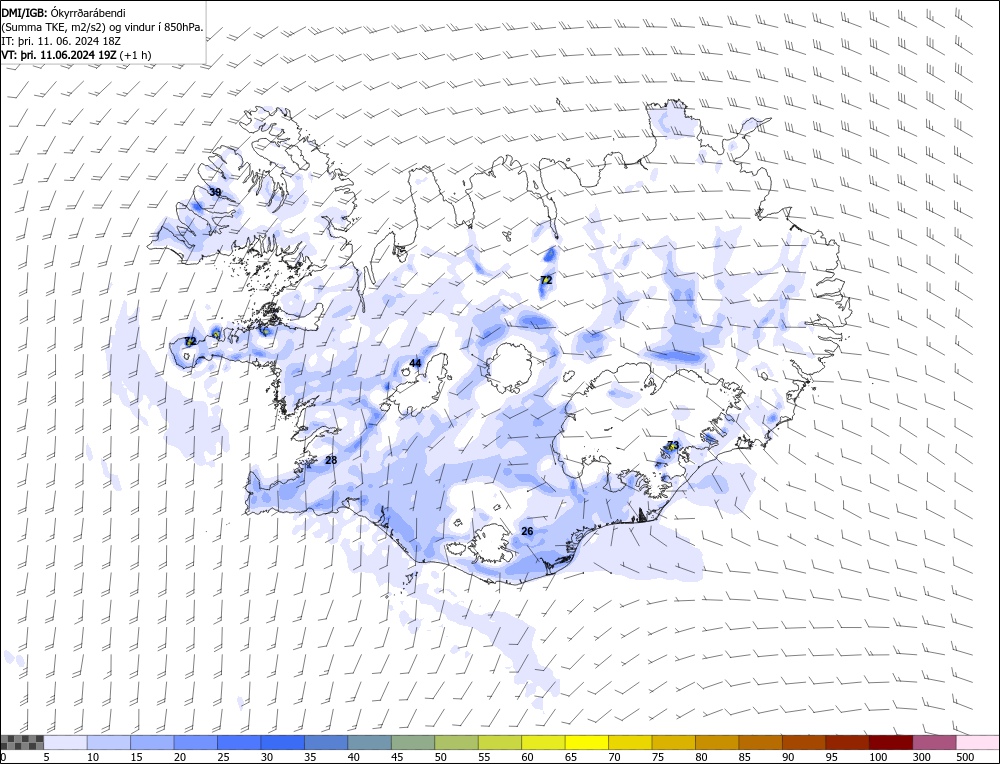
Task: Click the '30' legend scale label
Action: click(x=267, y=757)
